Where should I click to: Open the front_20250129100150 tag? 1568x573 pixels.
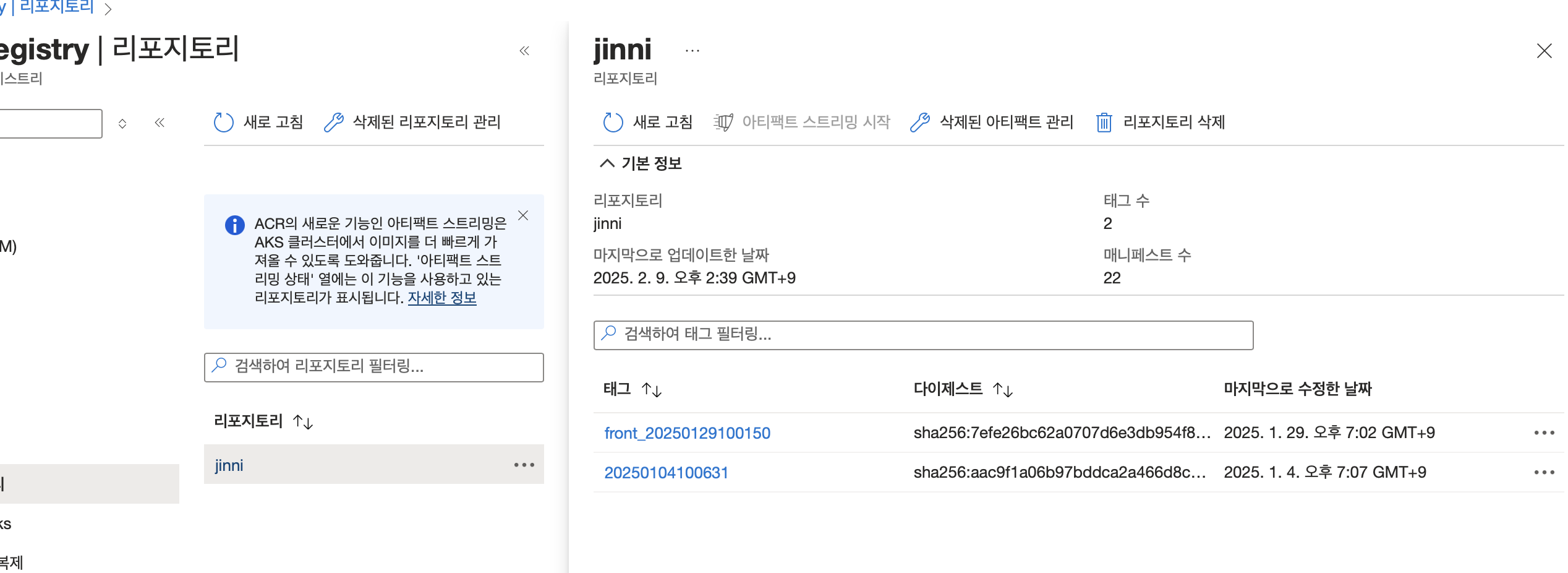click(688, 433)
